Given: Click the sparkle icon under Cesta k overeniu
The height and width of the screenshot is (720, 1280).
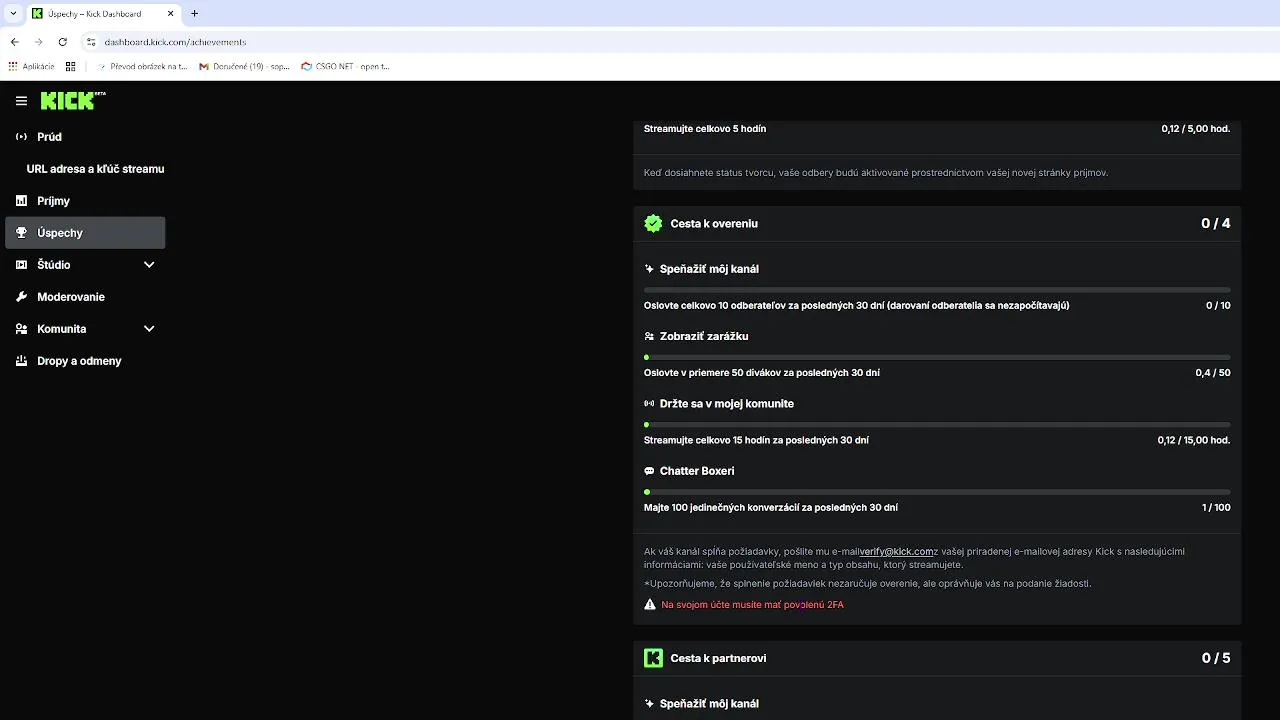Looking at the screenshot, I should tap(649, 269).
